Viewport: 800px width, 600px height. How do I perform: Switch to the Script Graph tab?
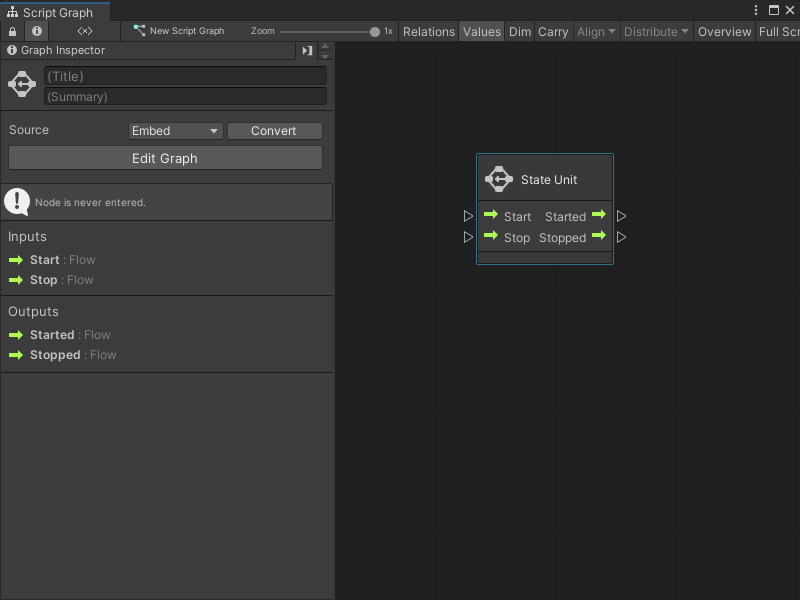(55, 12)
